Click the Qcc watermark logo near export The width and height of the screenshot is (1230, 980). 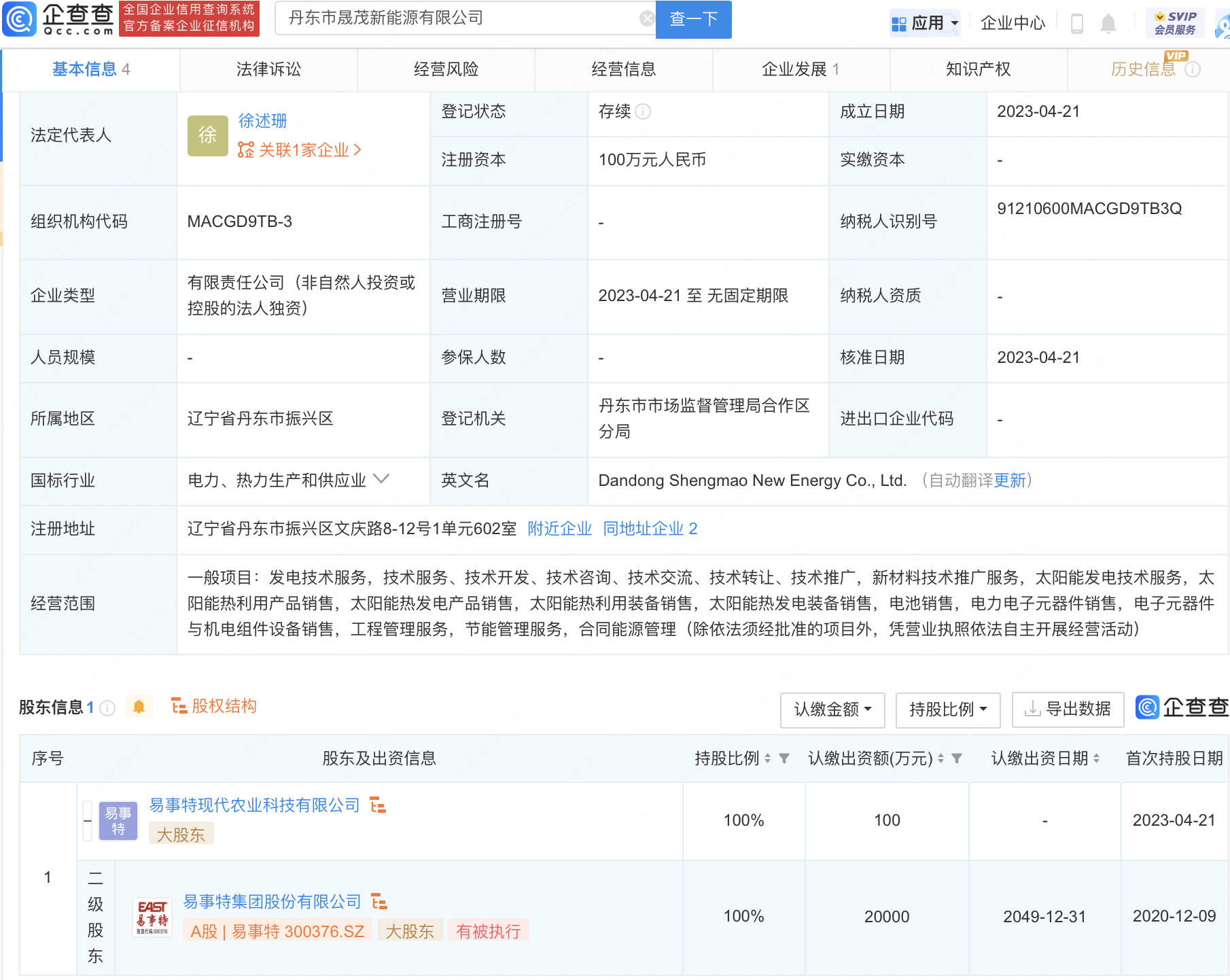click(1182, 707)
